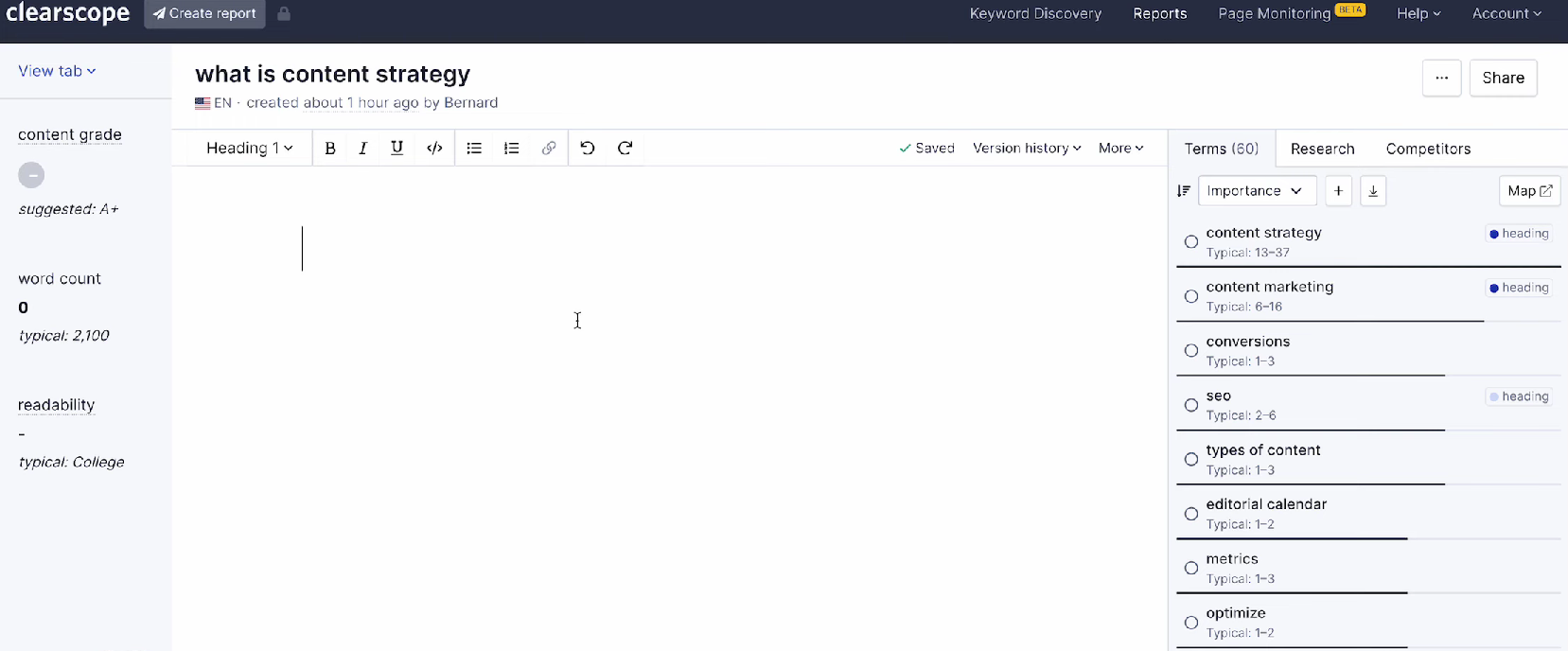1568x651 pixels.
Task: Mark 'seo' term circle
Action: pyautogui.click(x=1191, y=406)
